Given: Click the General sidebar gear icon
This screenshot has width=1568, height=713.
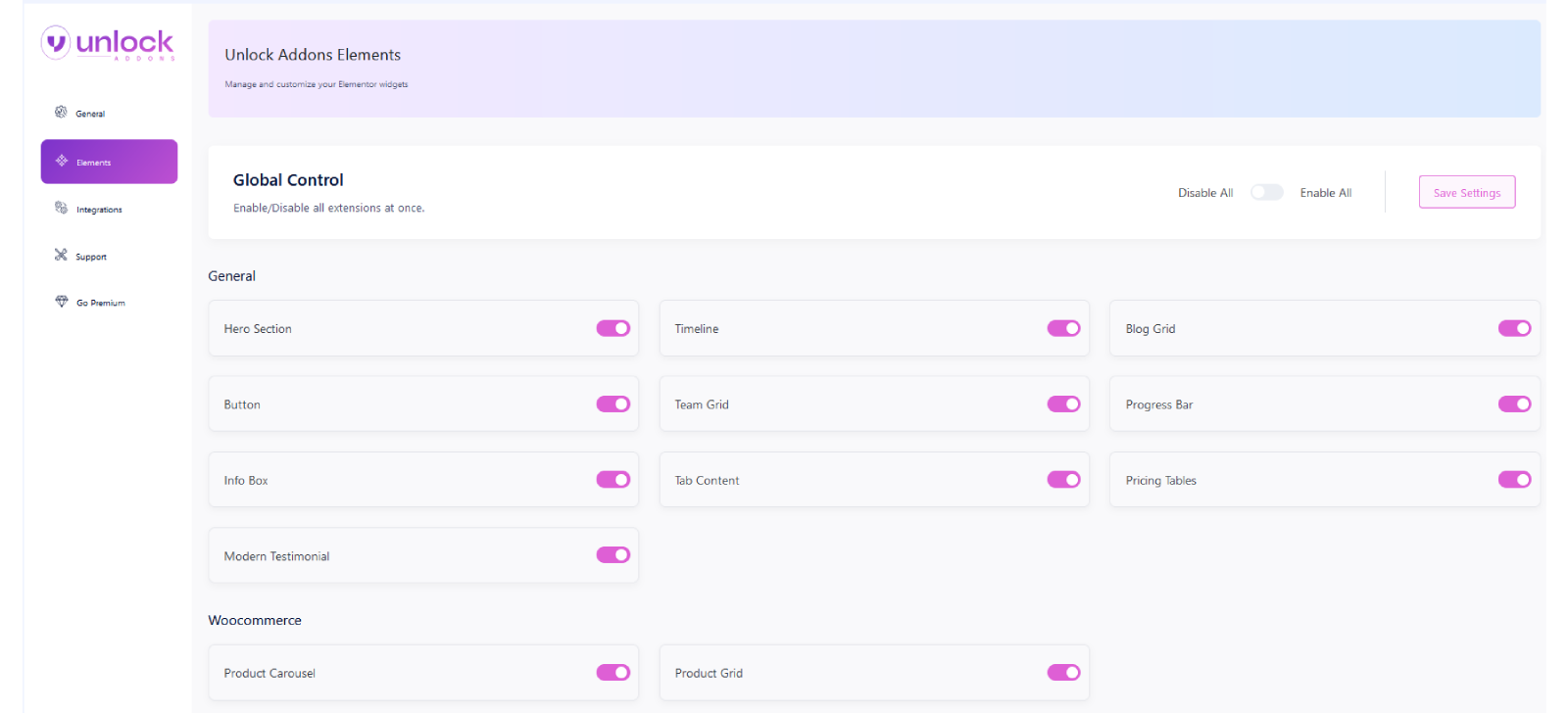Looking at the screenshot, I should click(x=61, y=113).
